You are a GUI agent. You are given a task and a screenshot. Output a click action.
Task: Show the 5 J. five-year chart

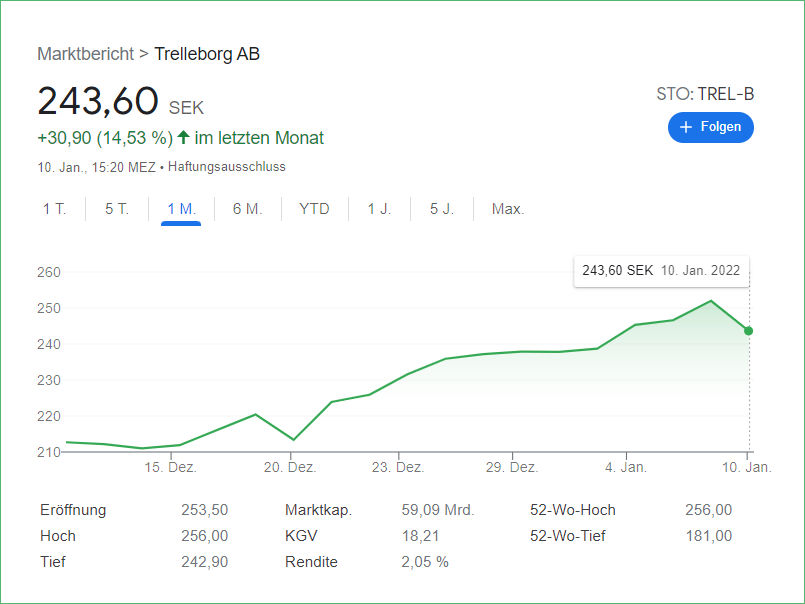pyautogui.click(x=442, y=209)
